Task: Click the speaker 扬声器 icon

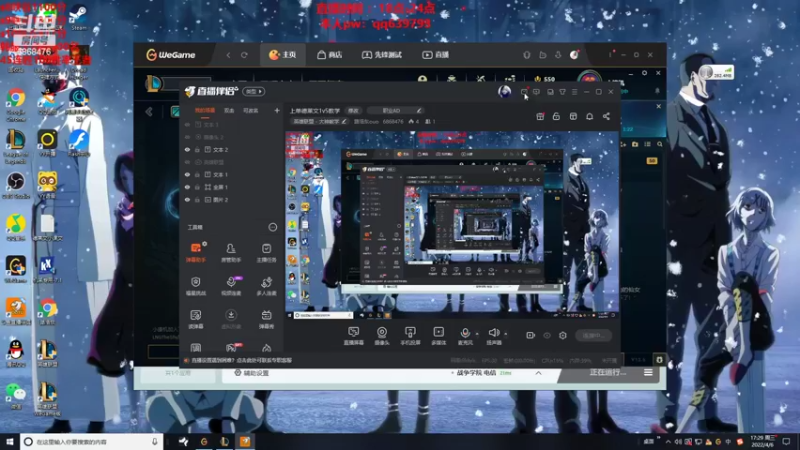Action: (493, 333)
